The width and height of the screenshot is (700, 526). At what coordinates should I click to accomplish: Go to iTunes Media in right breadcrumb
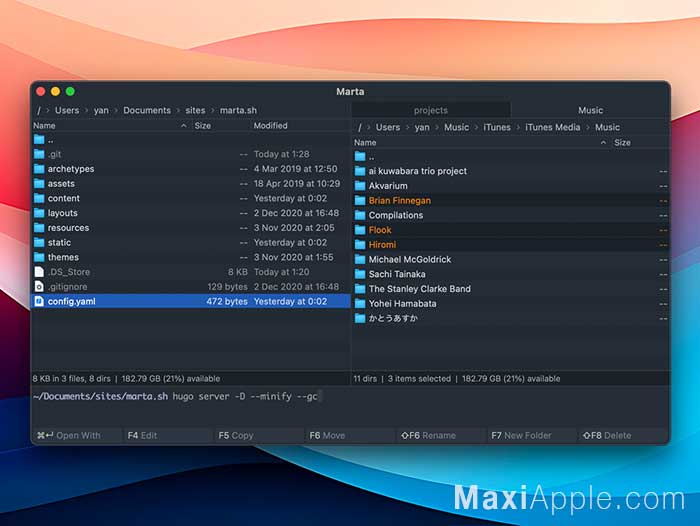point(553,127)
